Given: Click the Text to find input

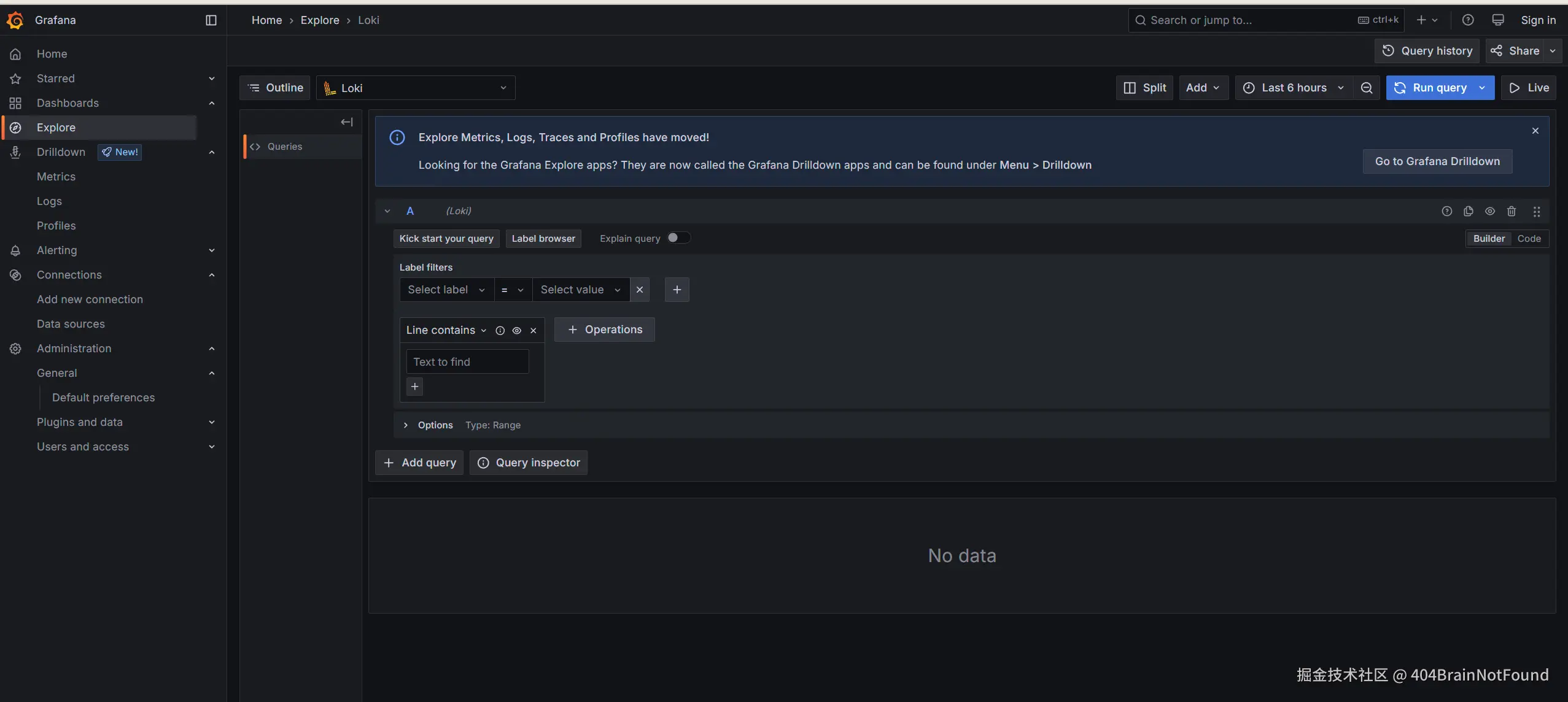Looking at the screenshot, I should pyautogui.click(x=467, y=362).
